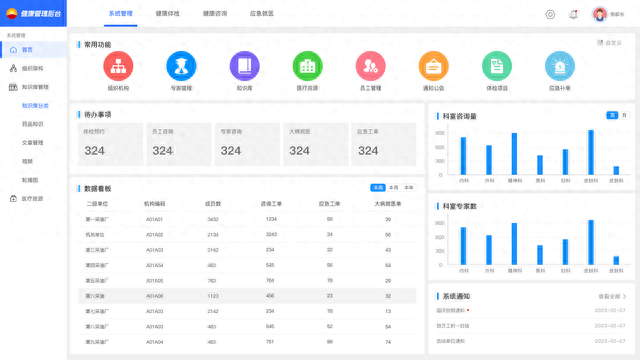Set 数据看板 range to 本年
This screenshot has height=360, width=640.
coord(409,188)
